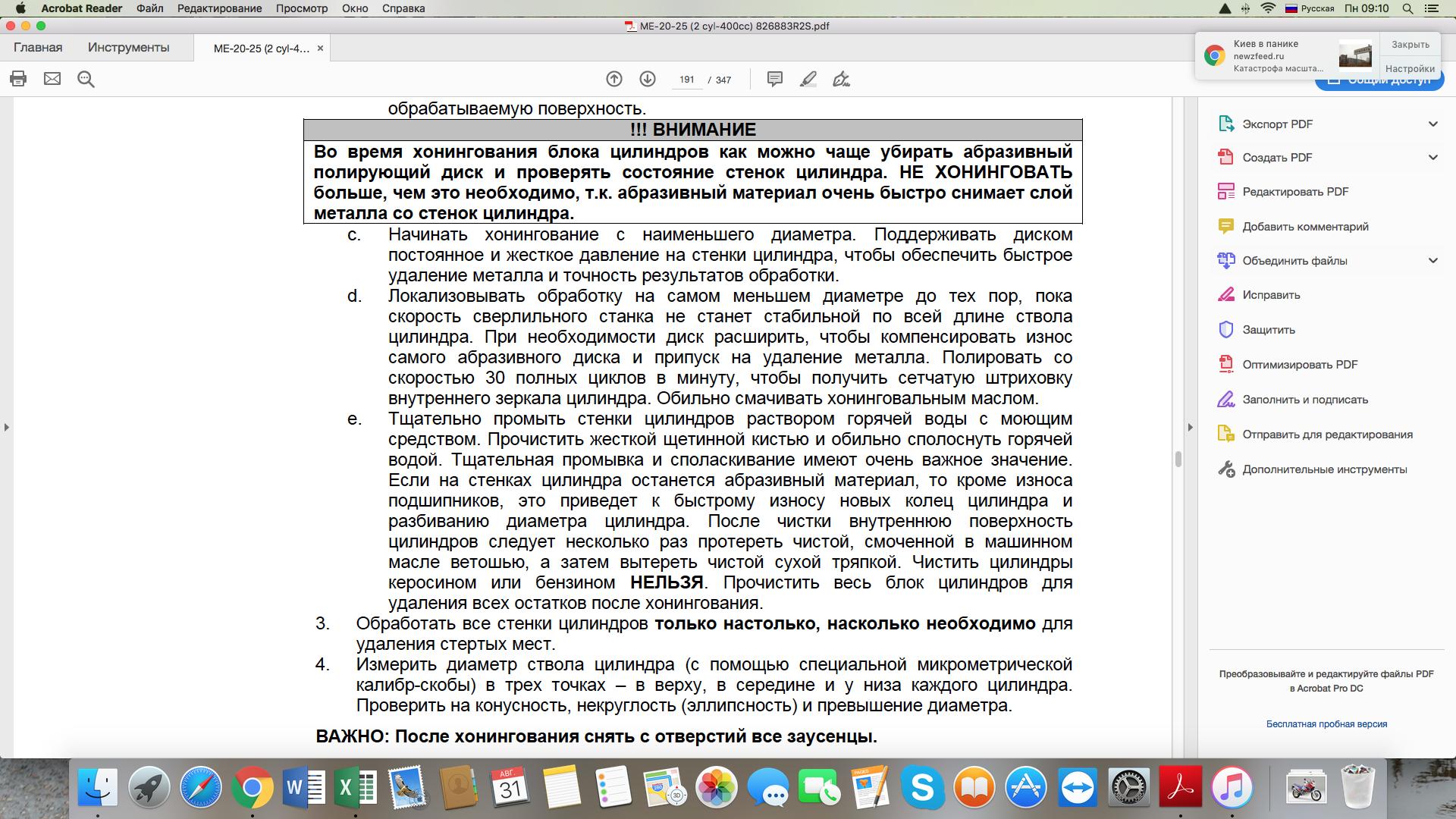Go to next page arrow
Screen dimensions: 1456x819
click(x=648, y=79)
